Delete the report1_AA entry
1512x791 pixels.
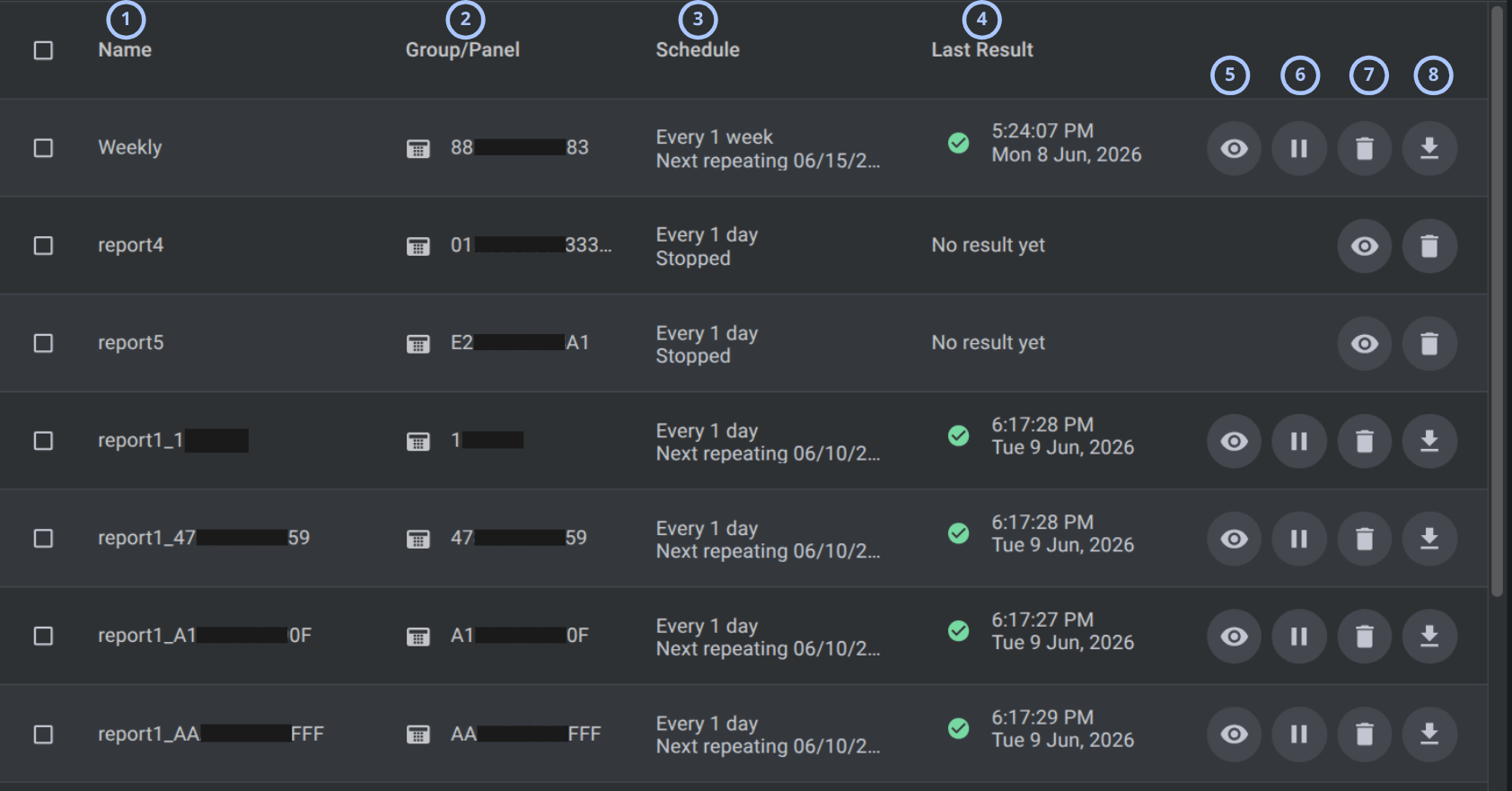click(1365, 734)
